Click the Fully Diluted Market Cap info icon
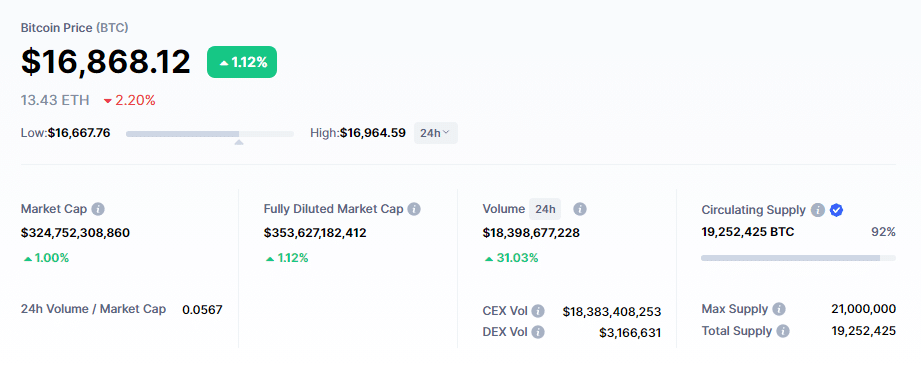 [414, 209]
